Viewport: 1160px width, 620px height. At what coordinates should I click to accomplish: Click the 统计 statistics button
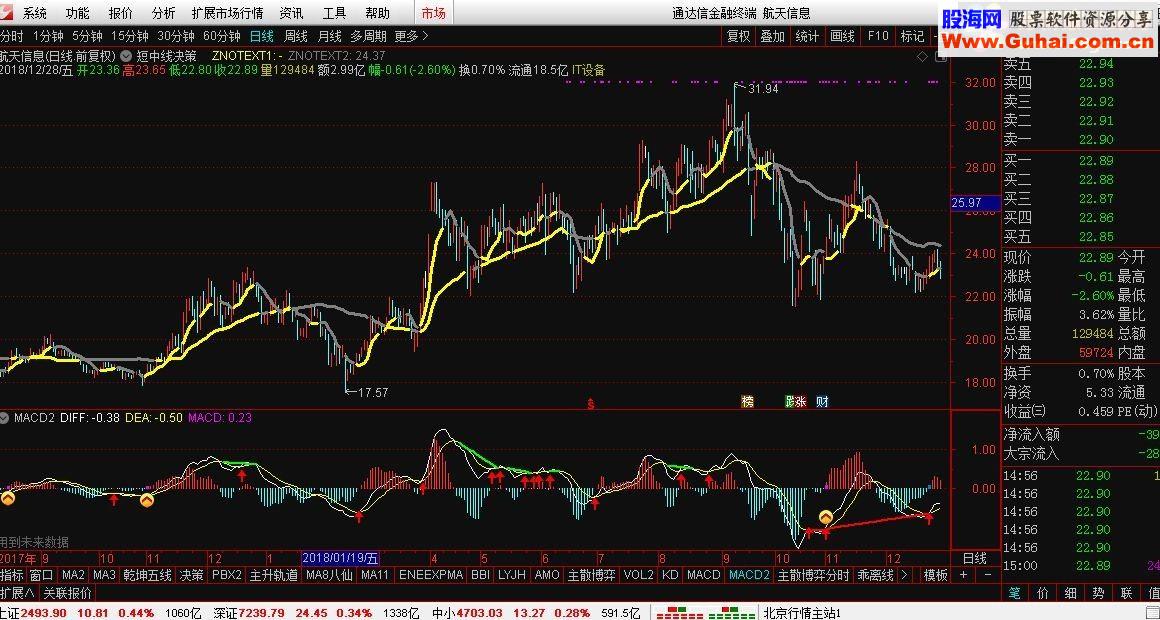(x=807, y=36)
